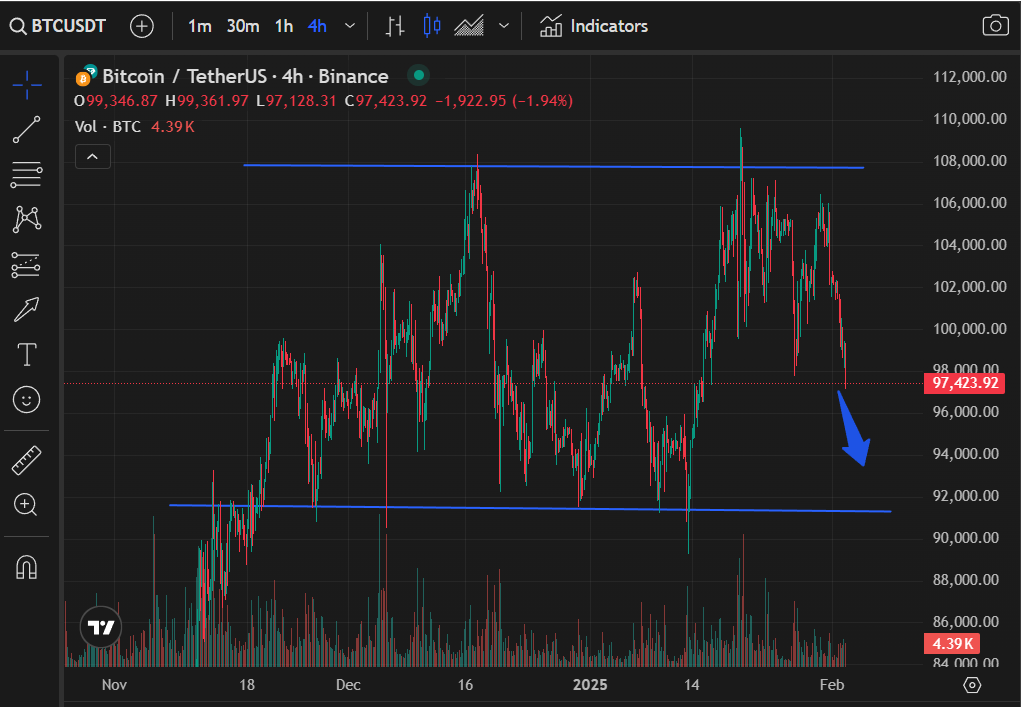Select the XABCD pattern tool
Screen dimensions: 1022x707
pyautogui.click(x=27, y=220)
